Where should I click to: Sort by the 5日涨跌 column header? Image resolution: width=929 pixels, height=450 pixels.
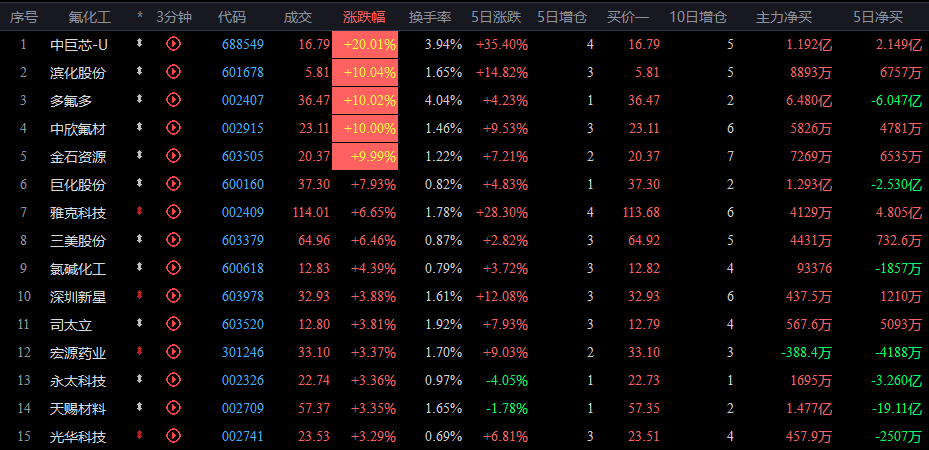[496, 17]
